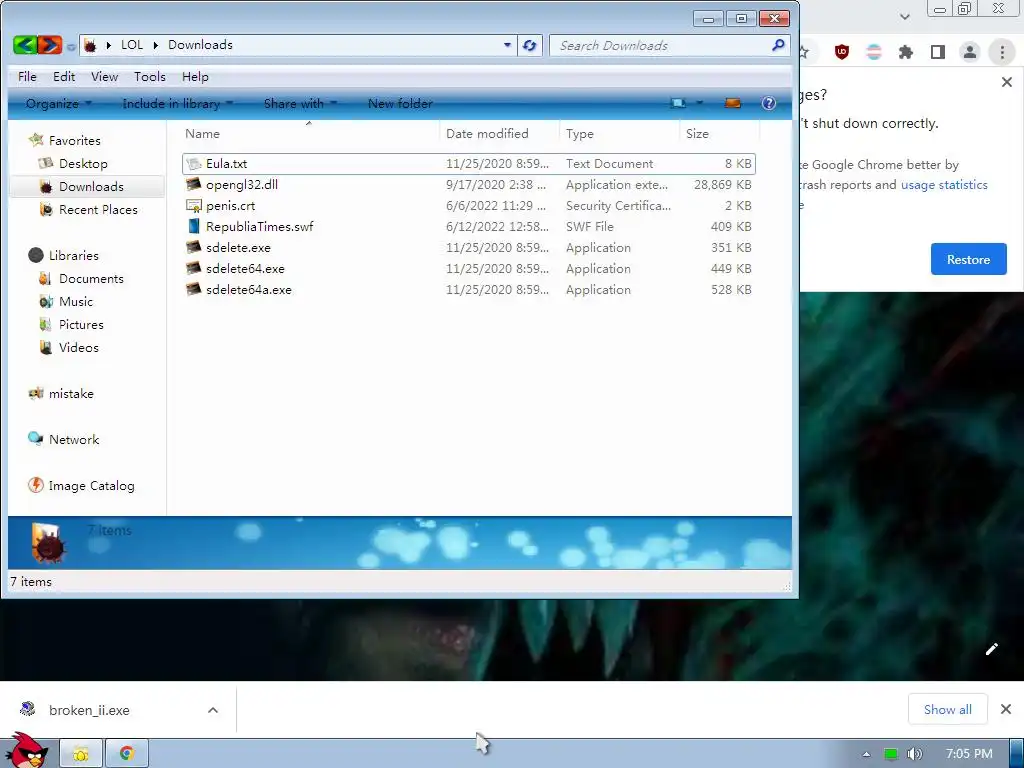The height and width of the screenshot is (768, 1024).
Task: Go back with the green arrow
Action: click(x=25, y=45)
